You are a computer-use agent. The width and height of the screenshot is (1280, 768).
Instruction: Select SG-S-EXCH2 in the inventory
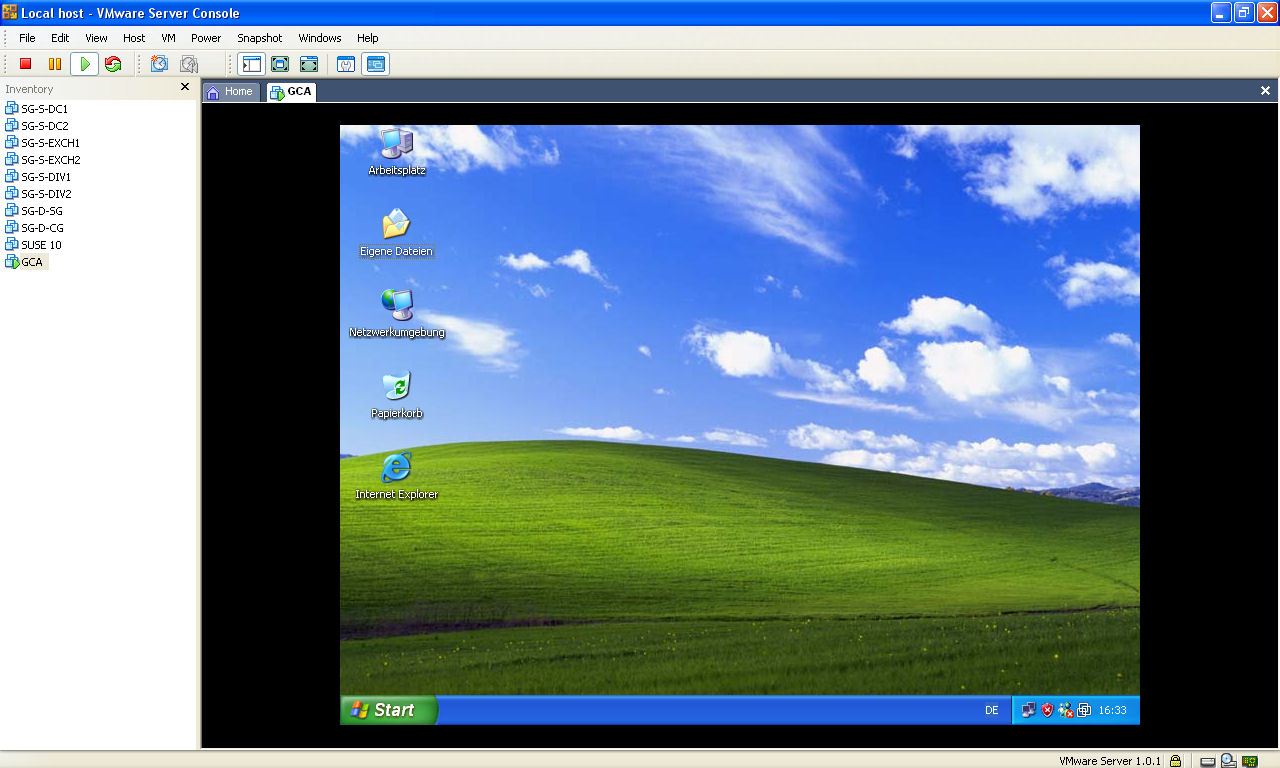pyautogui.click(x=43, y=160)
